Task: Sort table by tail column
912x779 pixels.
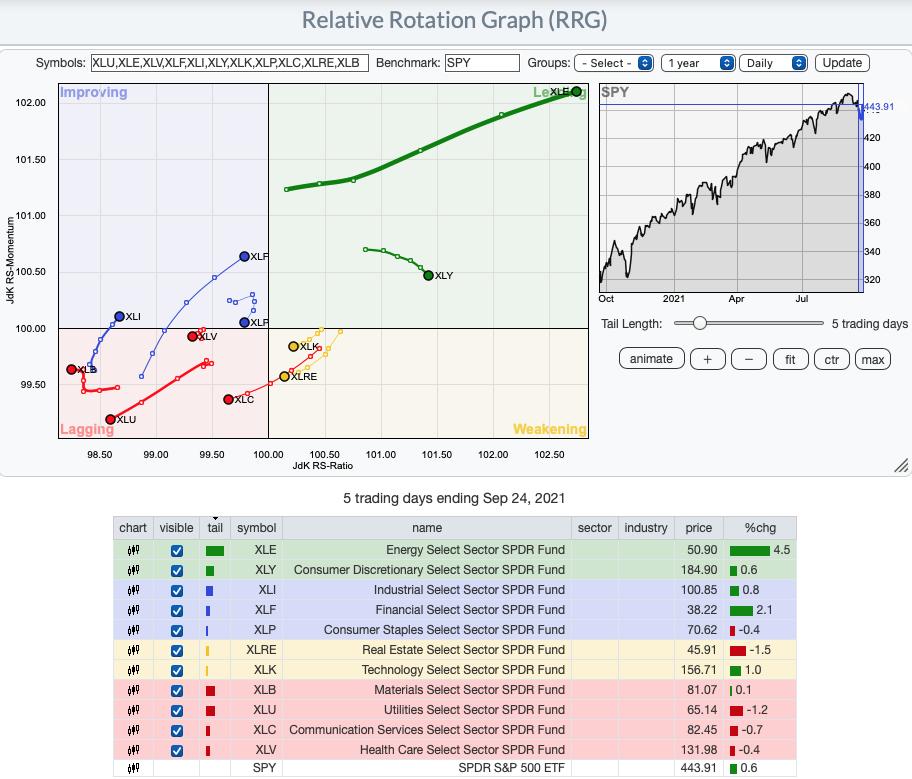Action: coord(215,528)
